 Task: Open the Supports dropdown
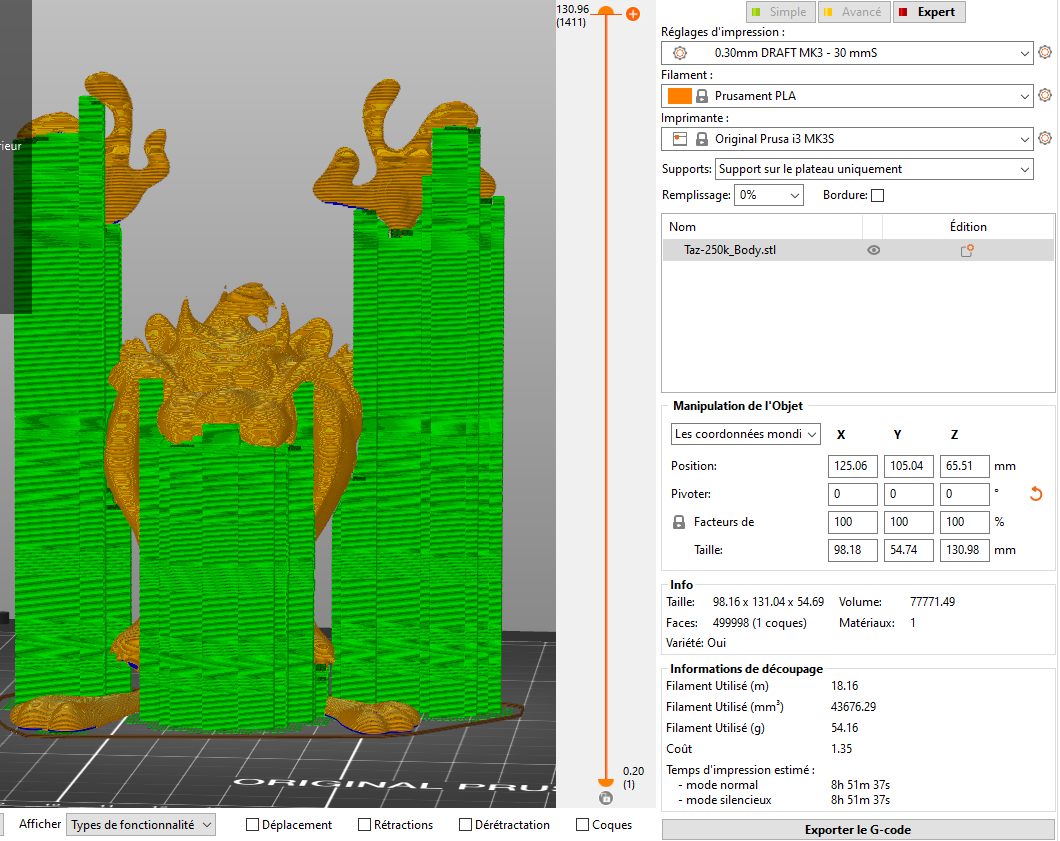[875, 170]
